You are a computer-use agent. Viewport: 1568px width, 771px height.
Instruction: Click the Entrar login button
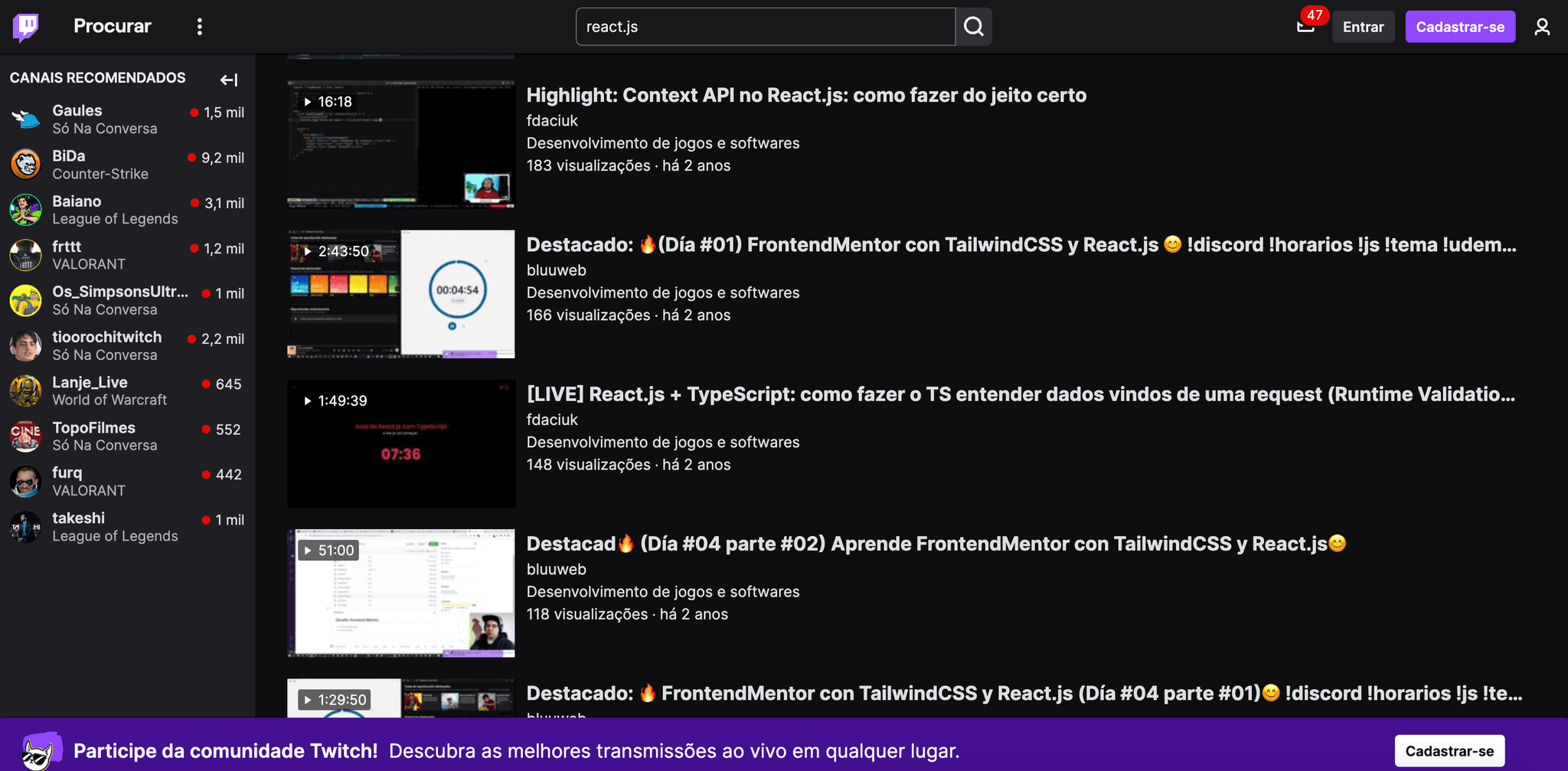click(x=1363, y=27)
